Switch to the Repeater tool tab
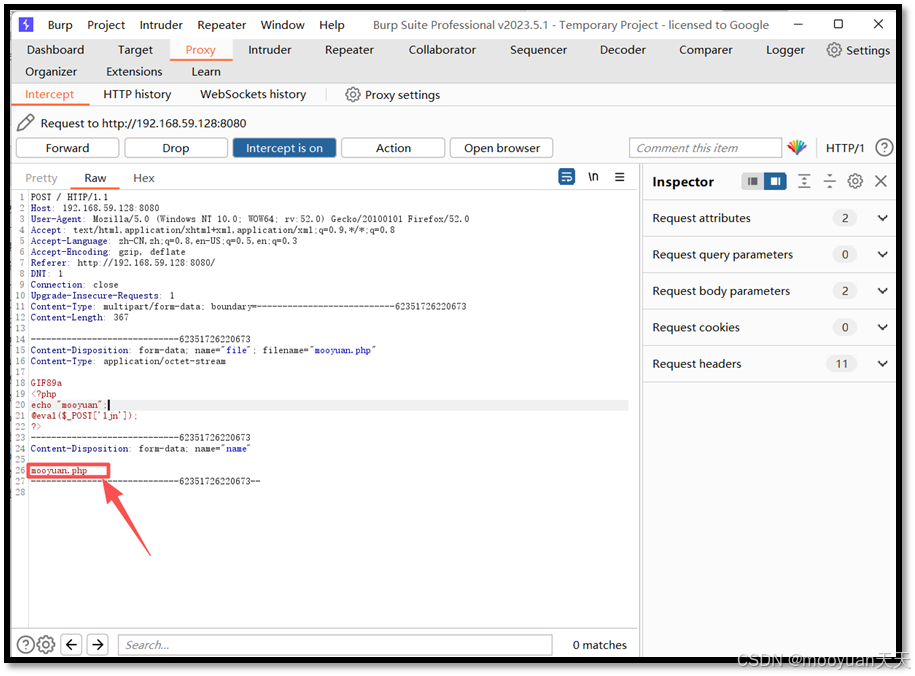 (350, 50)
